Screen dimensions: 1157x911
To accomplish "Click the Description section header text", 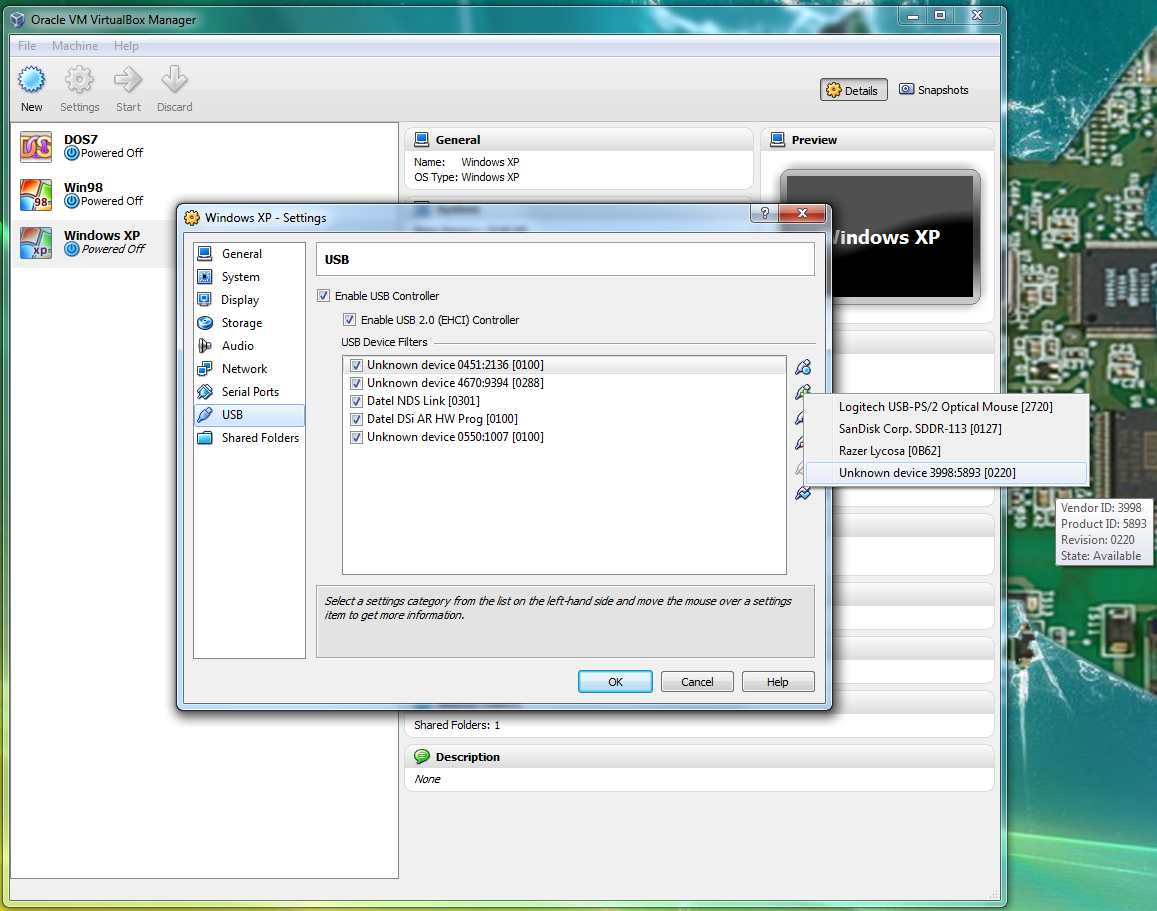I will 468,757.
